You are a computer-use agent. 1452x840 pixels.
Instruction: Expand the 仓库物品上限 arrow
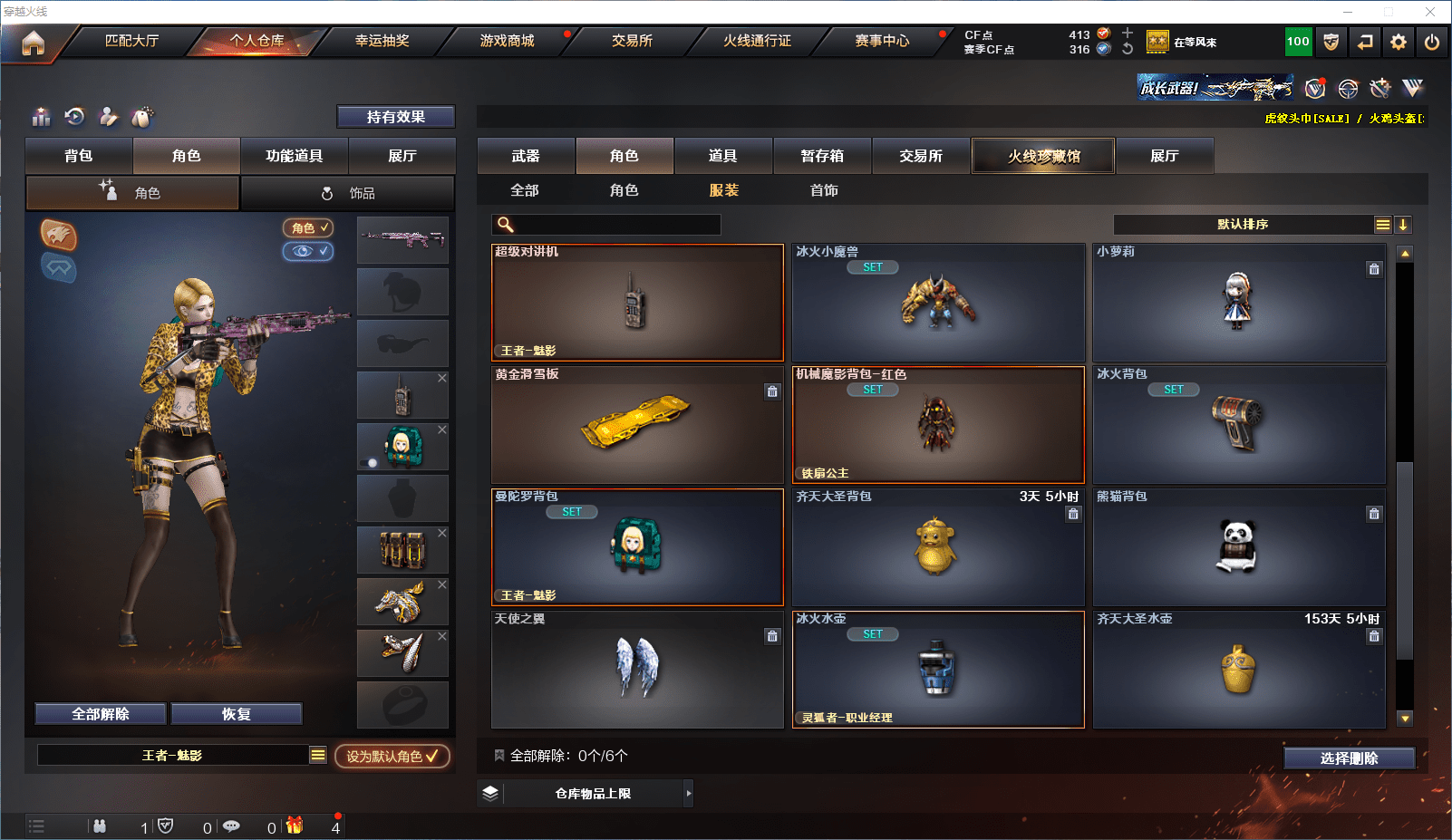[689, 793]
